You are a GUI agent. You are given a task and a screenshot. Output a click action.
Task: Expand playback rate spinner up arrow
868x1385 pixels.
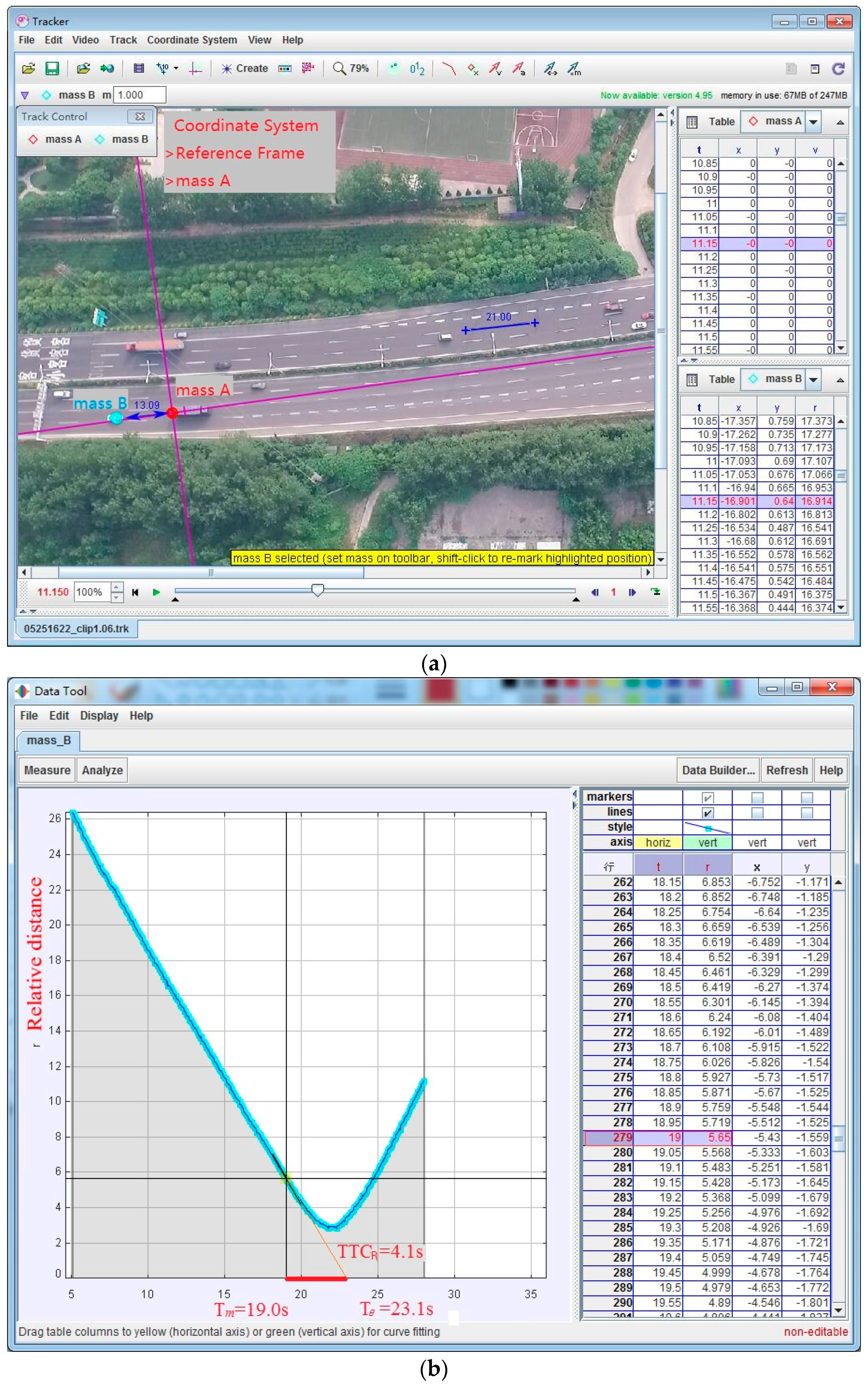click(x=117, y=587)
